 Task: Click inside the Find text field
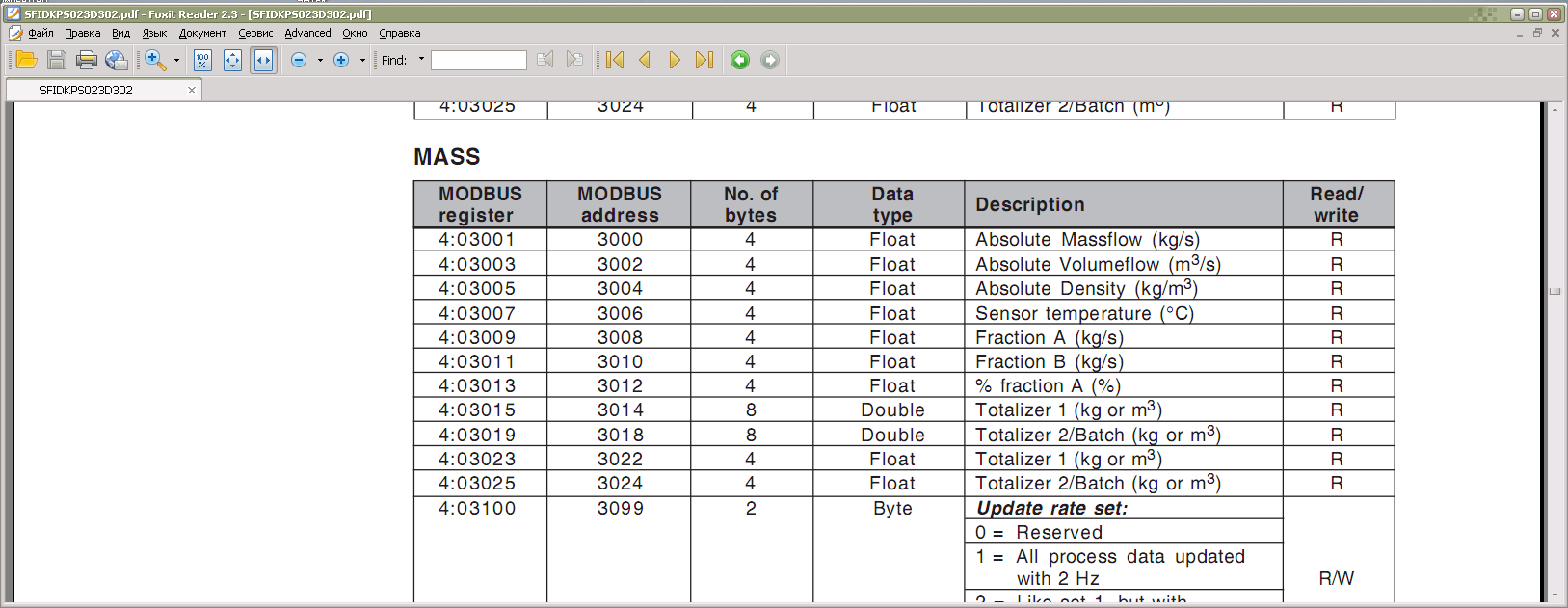pyautogui.click(x=478, y=60)
